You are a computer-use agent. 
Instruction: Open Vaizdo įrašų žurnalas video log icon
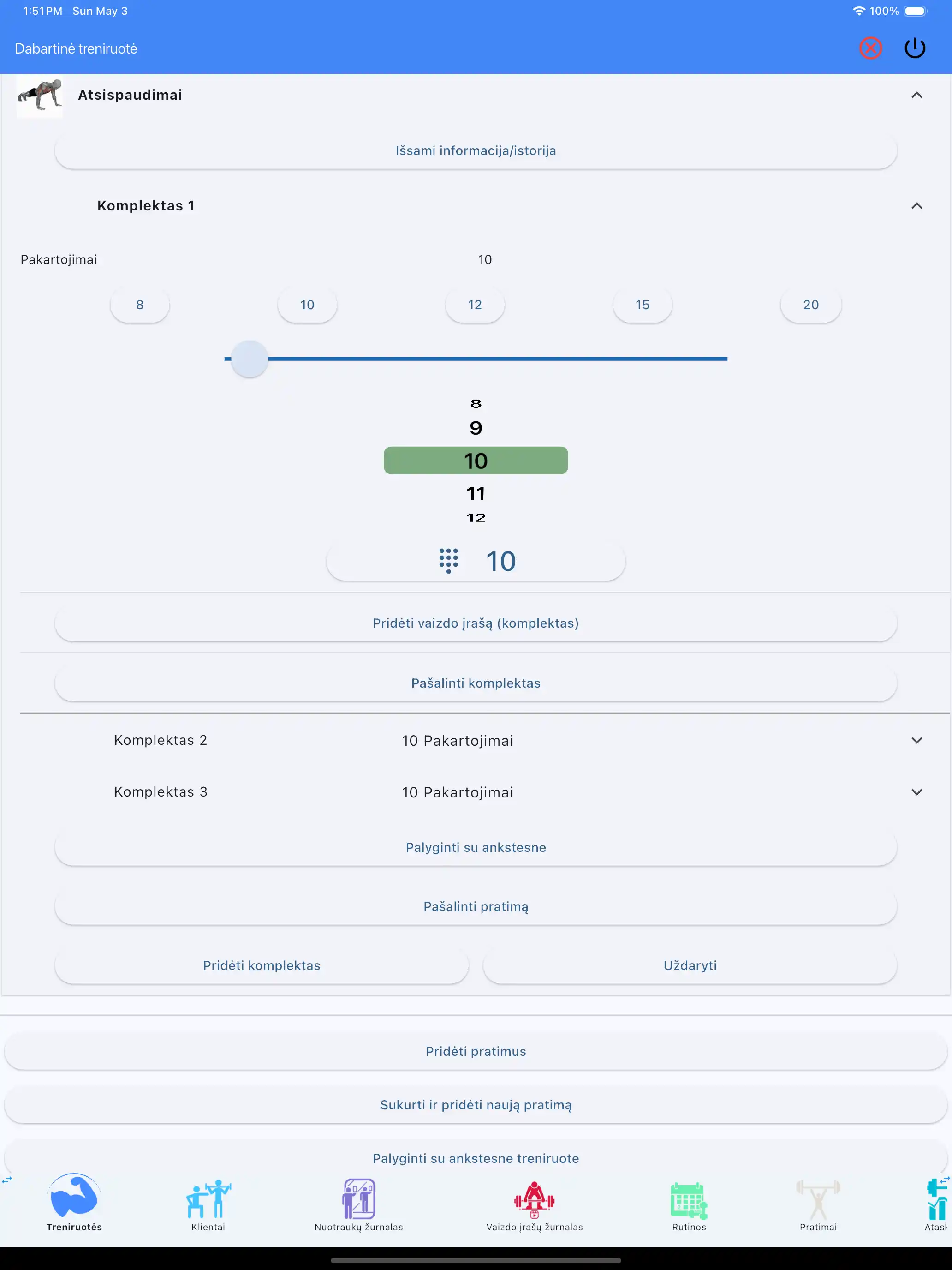534,1199
